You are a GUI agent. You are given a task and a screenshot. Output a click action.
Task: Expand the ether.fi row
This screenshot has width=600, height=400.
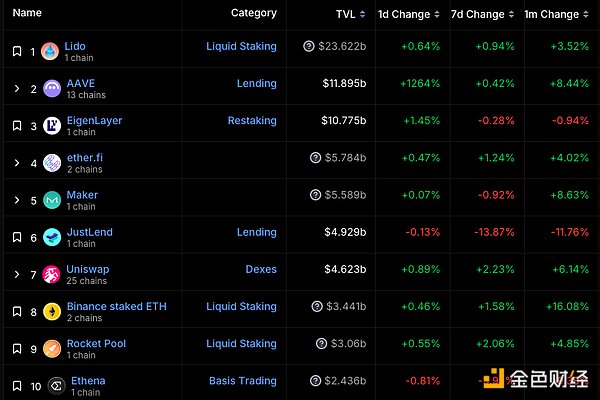point(16,163)
